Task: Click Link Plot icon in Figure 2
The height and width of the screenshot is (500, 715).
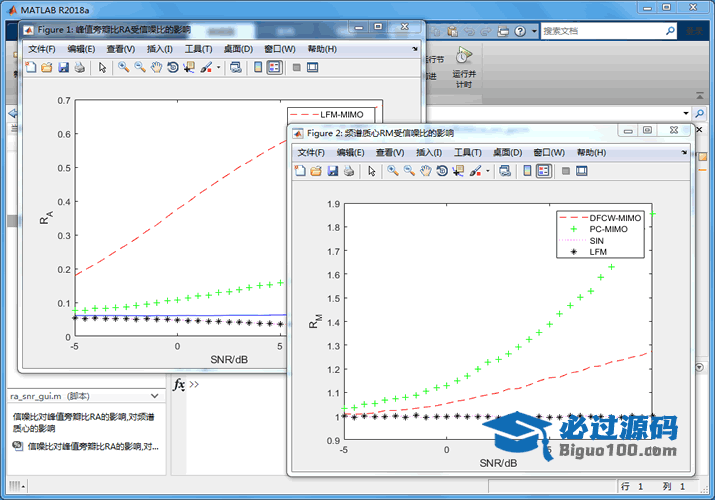Action: 505,171
